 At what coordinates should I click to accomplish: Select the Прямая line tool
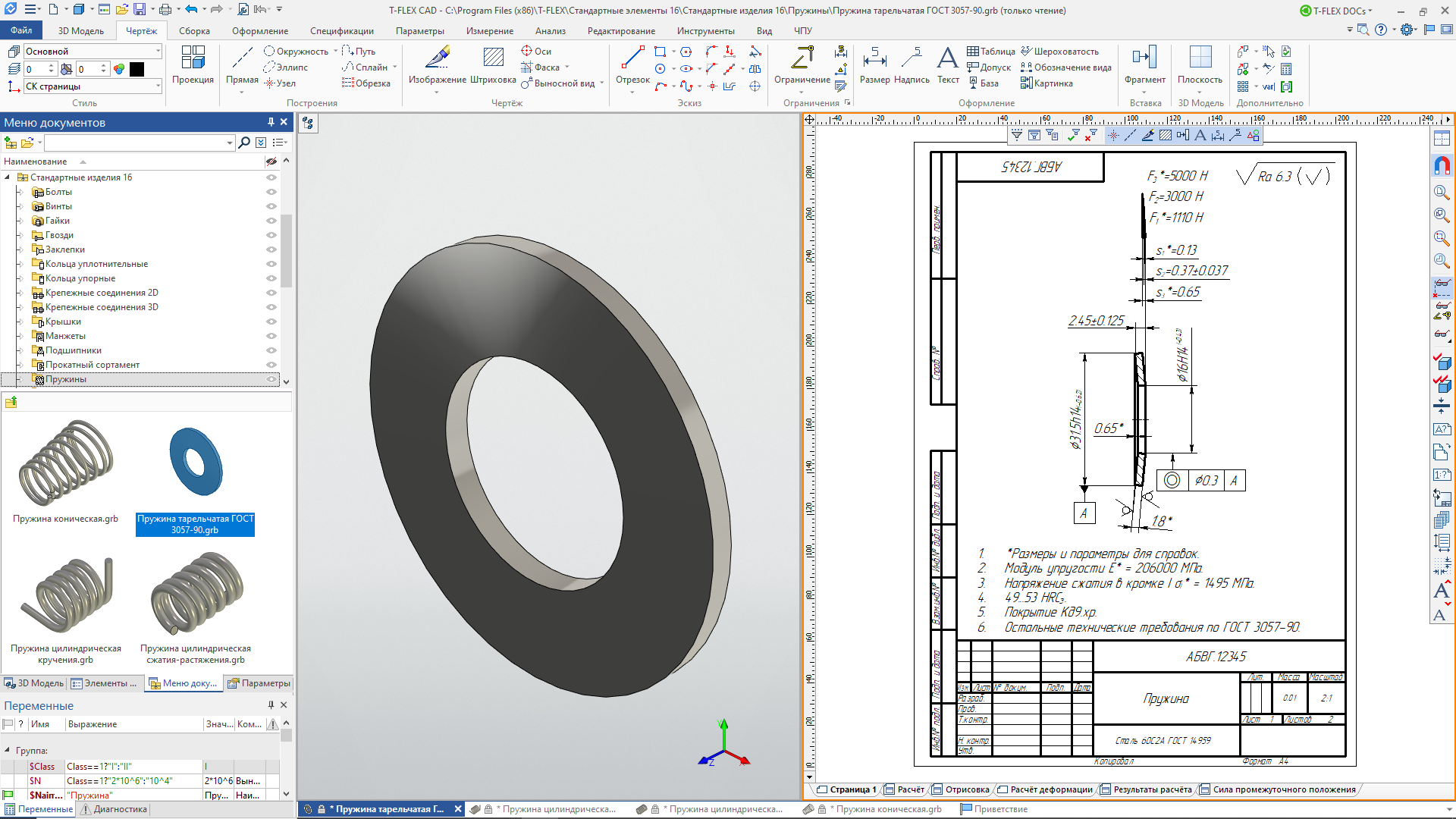pos(242,67)
